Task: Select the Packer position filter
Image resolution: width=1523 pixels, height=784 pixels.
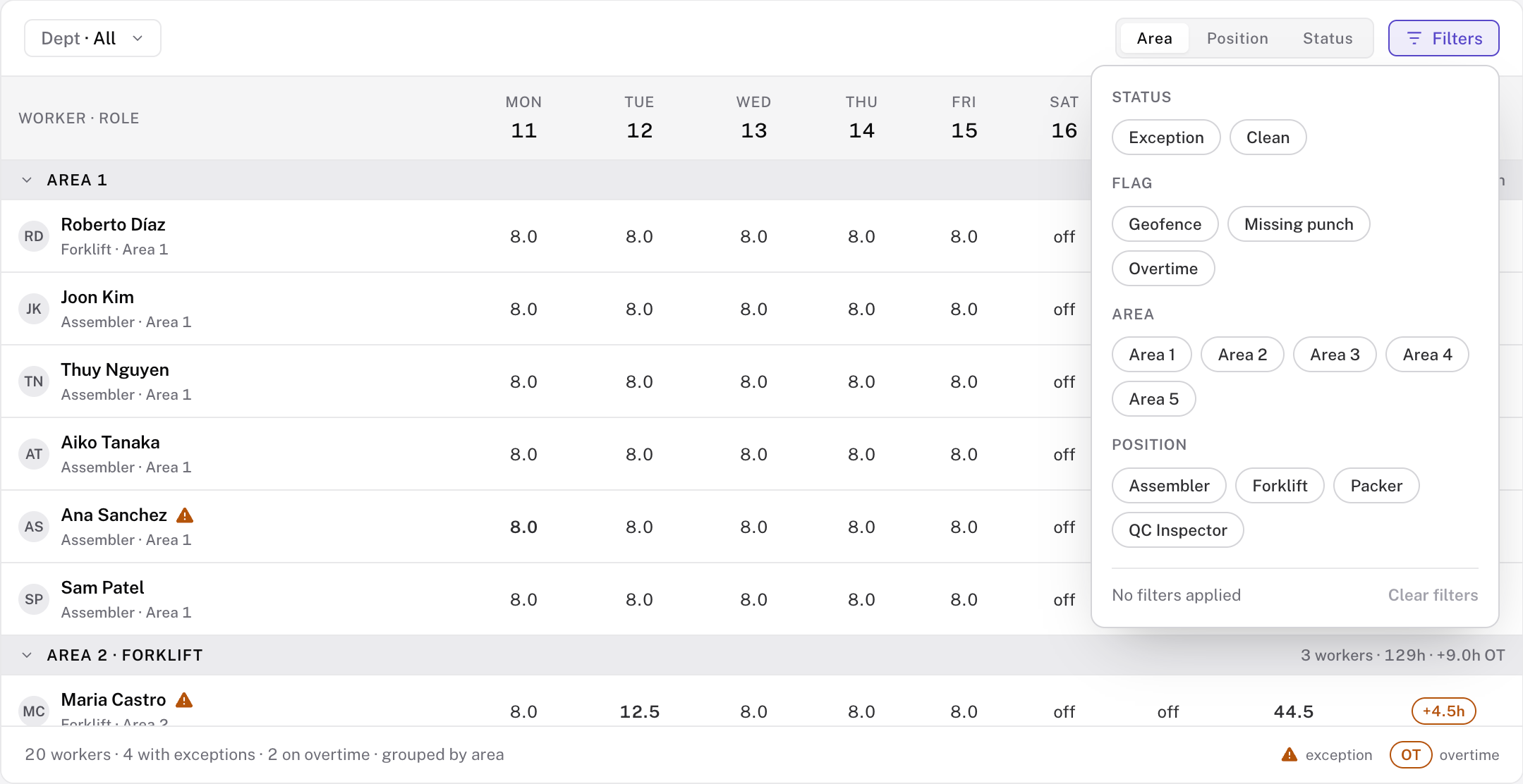Action: click(1376, 486)
